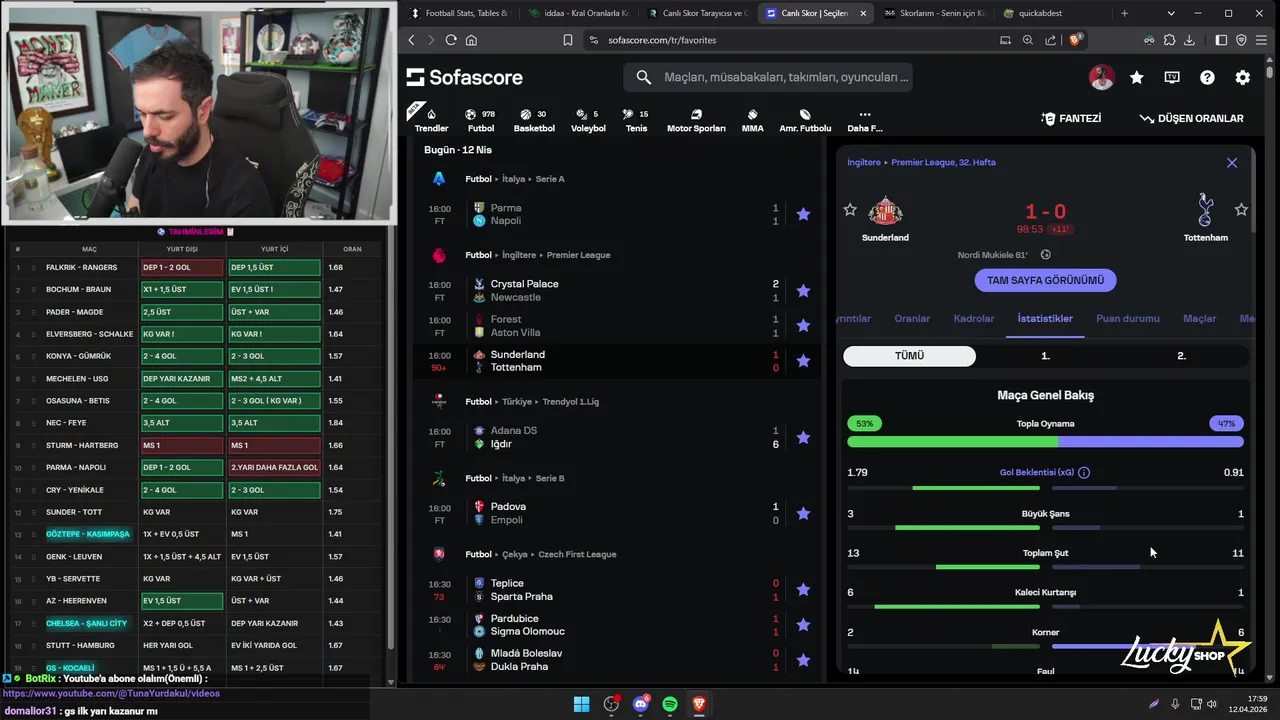This screenshot has width=1280, height=720.
Task: Open the Amr. Futbolu category
Action: pyautogui.click(x=805, y=119)
